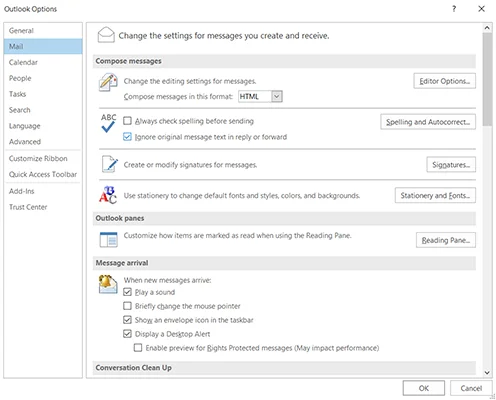Click the stationery ABC fonts icon
Screen dimensions: 496x400
pyautogui.click(x=108, y=195)
